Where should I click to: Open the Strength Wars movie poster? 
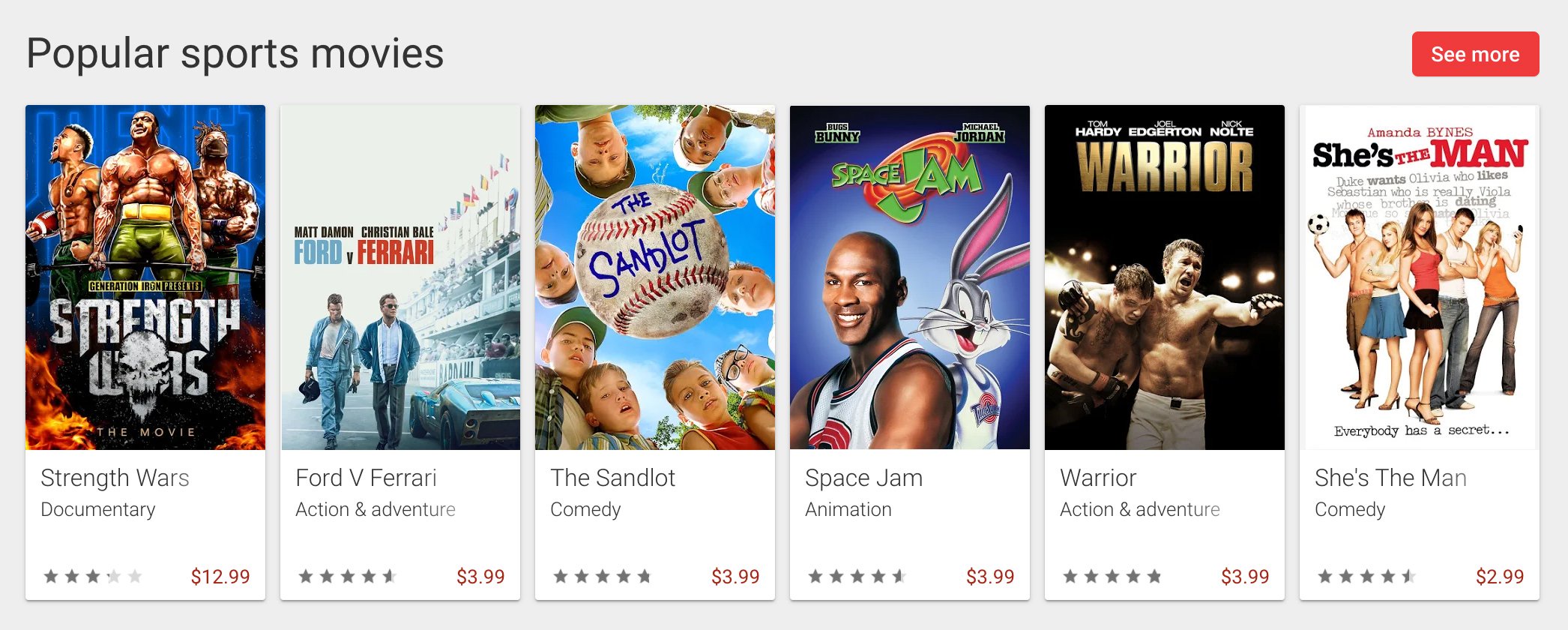tap(145, 277)
